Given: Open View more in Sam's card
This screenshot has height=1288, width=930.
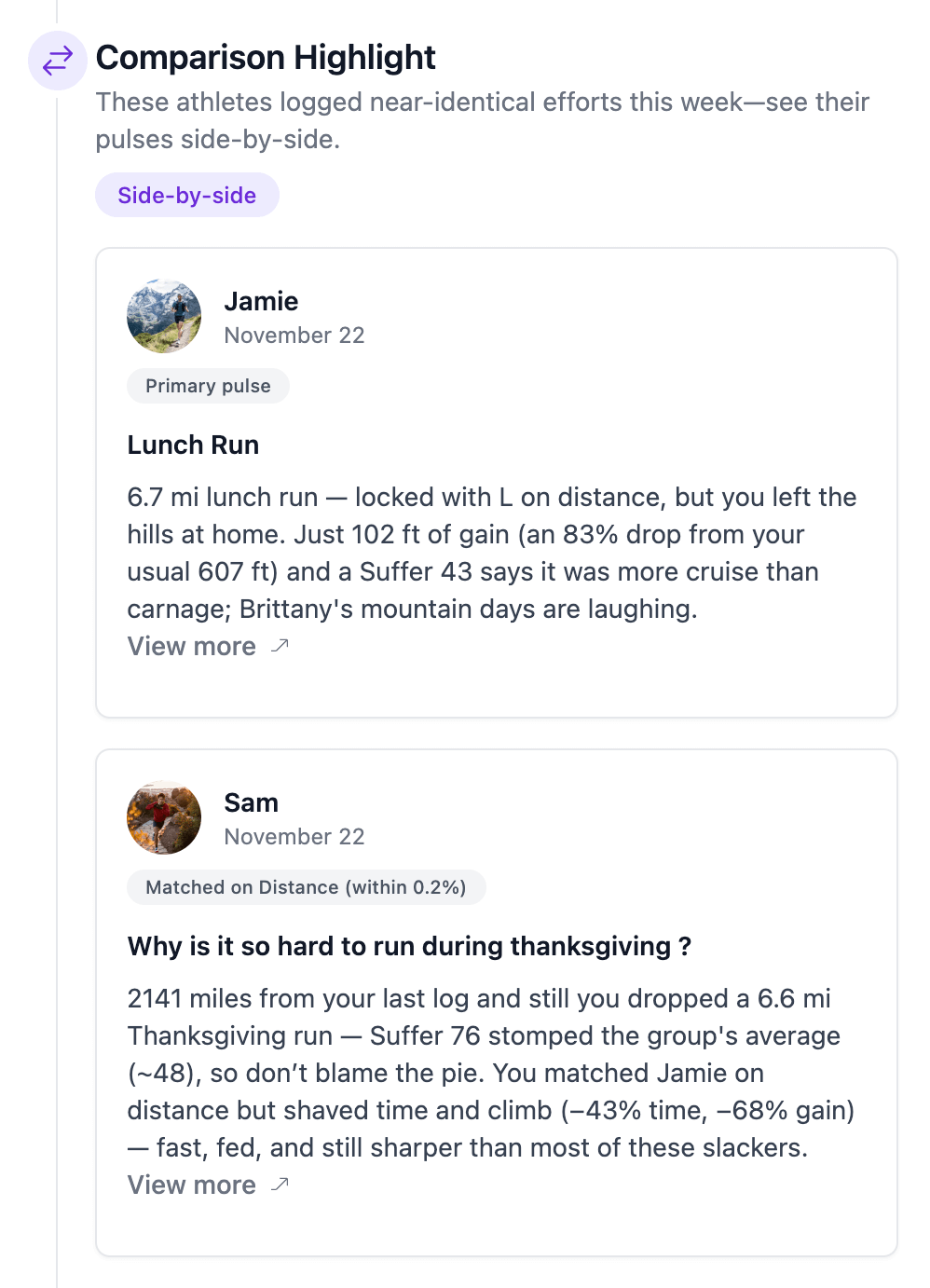Looking at the screenshot, I should coord(192,1185).
